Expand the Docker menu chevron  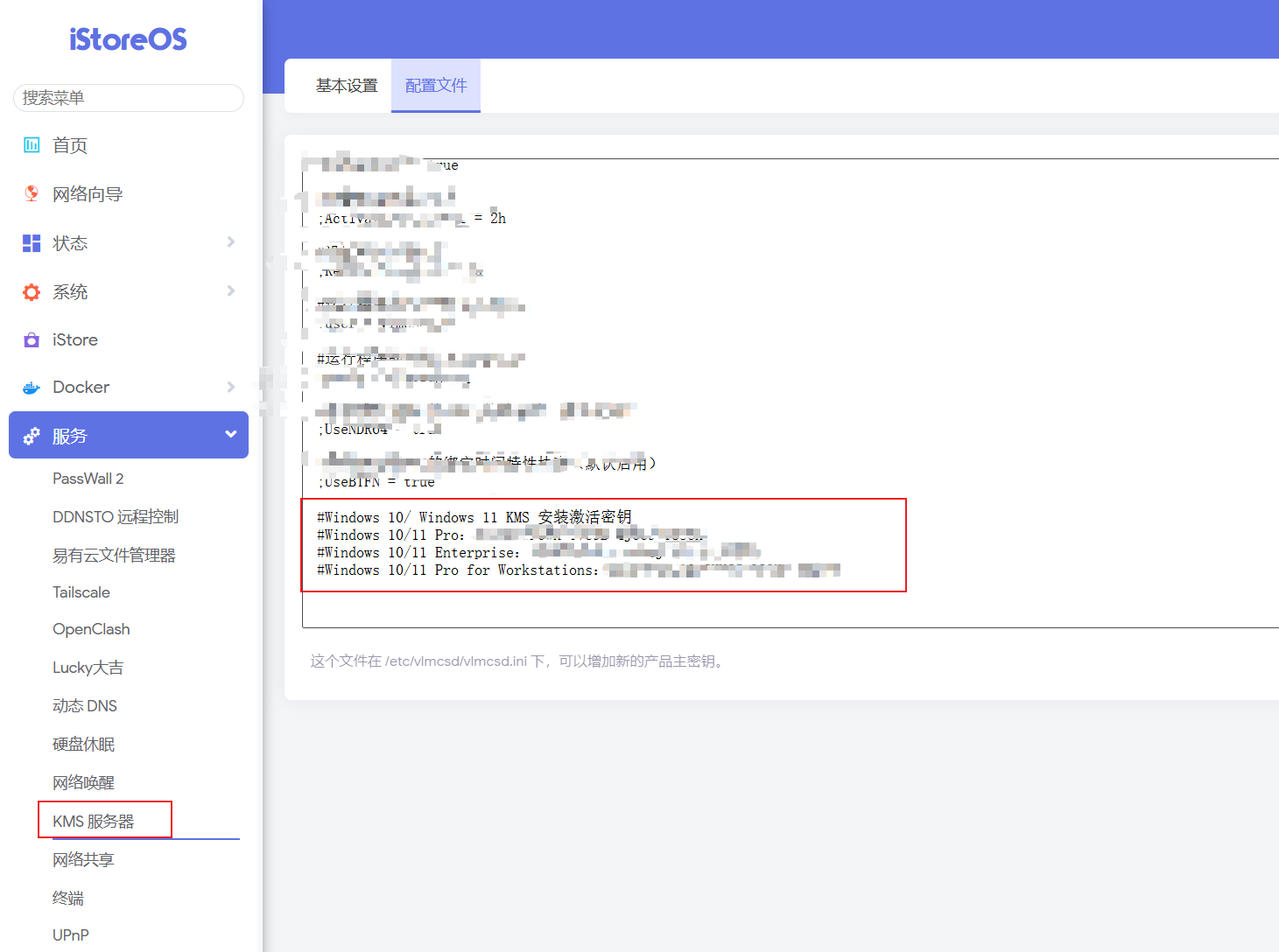[x=231, y=387]
